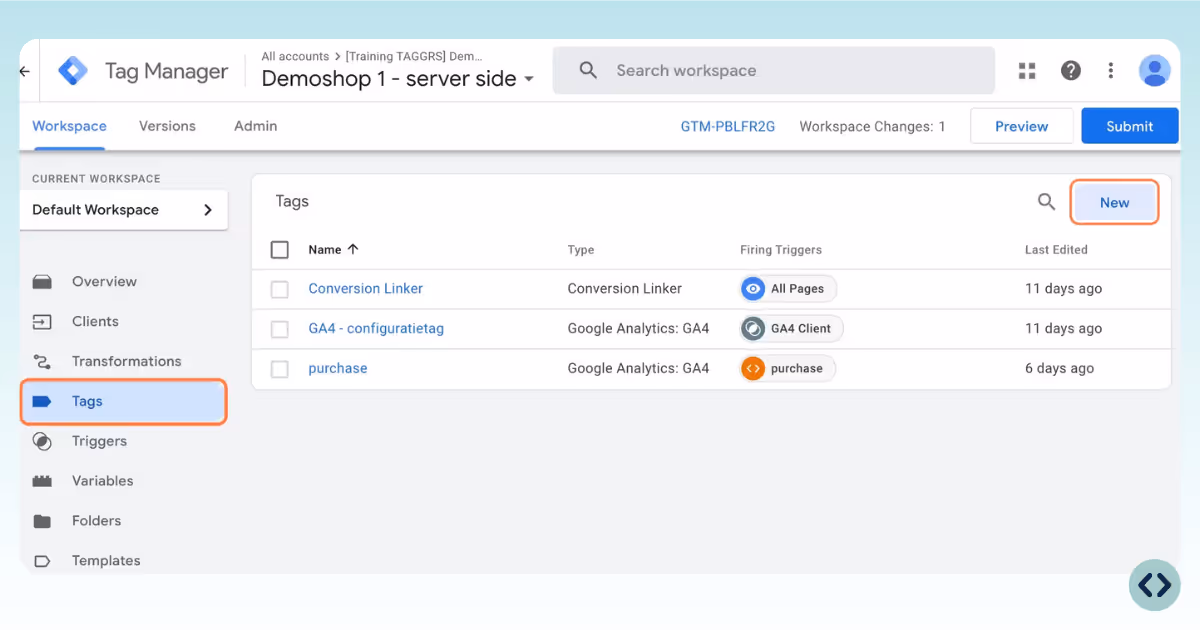Image resolution: width=1200 pixels, height=630 pixels.
Task: Check the purchase row checkbox
Action: 280,369
